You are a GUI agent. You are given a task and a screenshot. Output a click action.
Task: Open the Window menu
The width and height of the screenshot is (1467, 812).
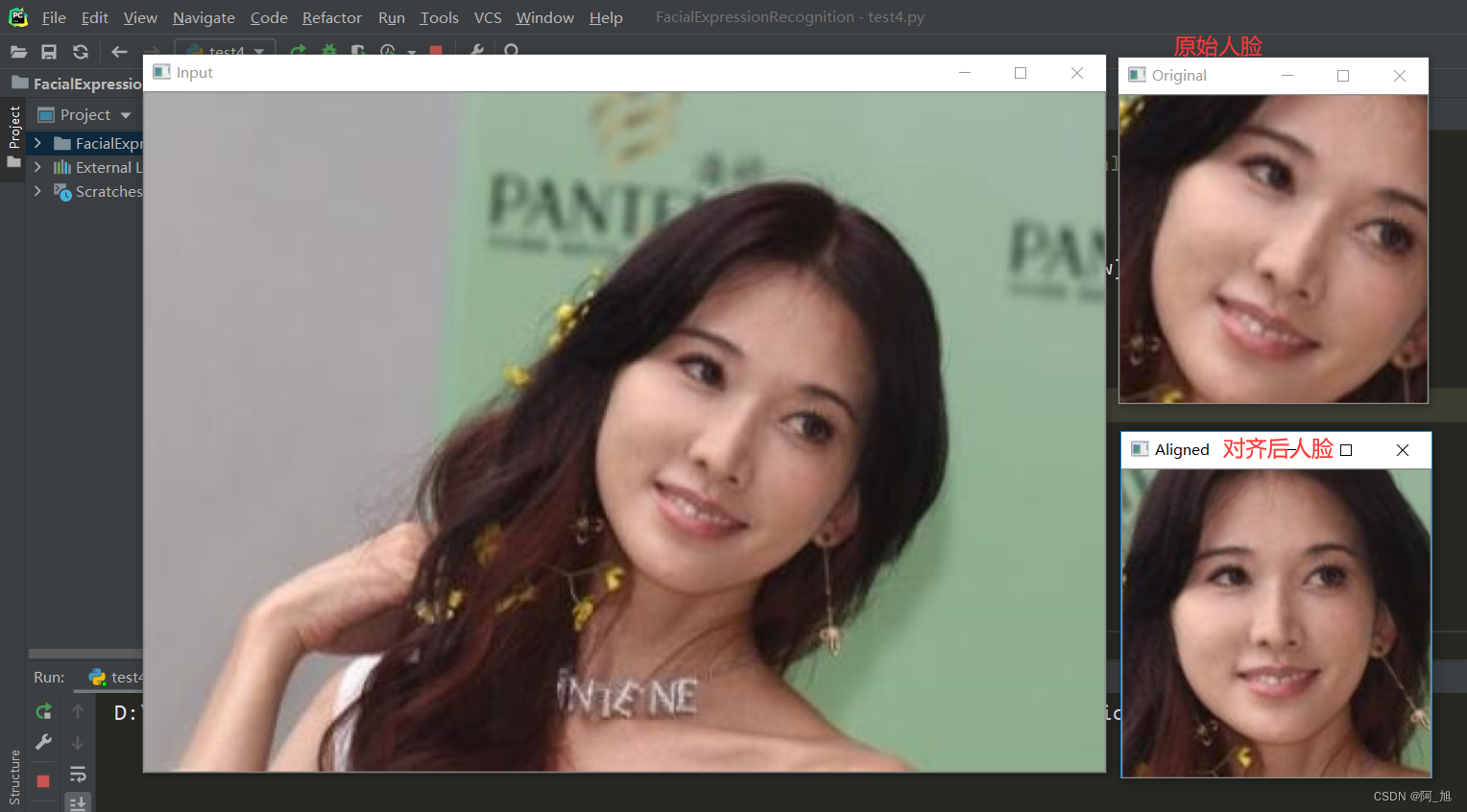544,17
